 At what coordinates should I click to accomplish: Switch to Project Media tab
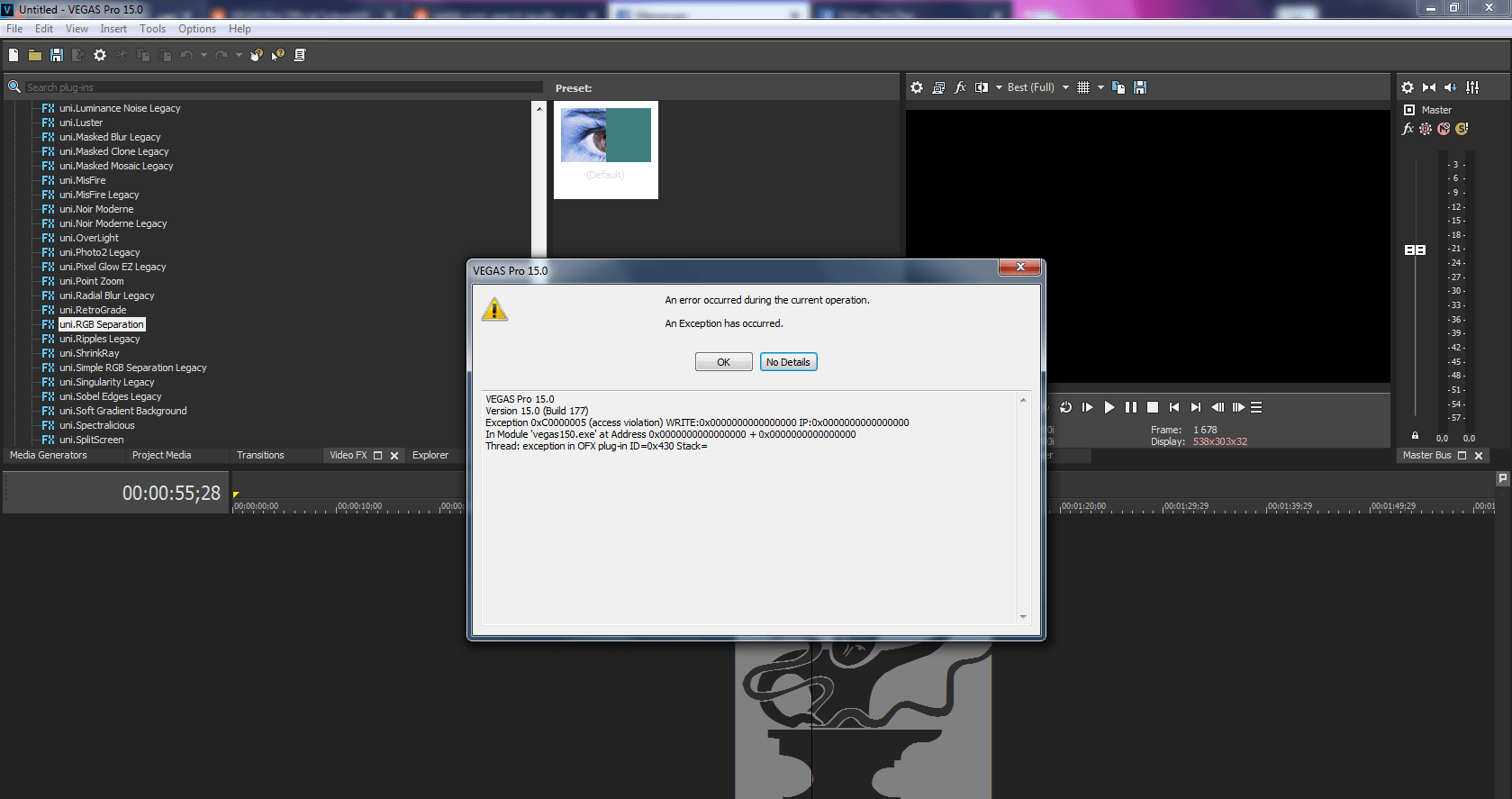(162, 455)
